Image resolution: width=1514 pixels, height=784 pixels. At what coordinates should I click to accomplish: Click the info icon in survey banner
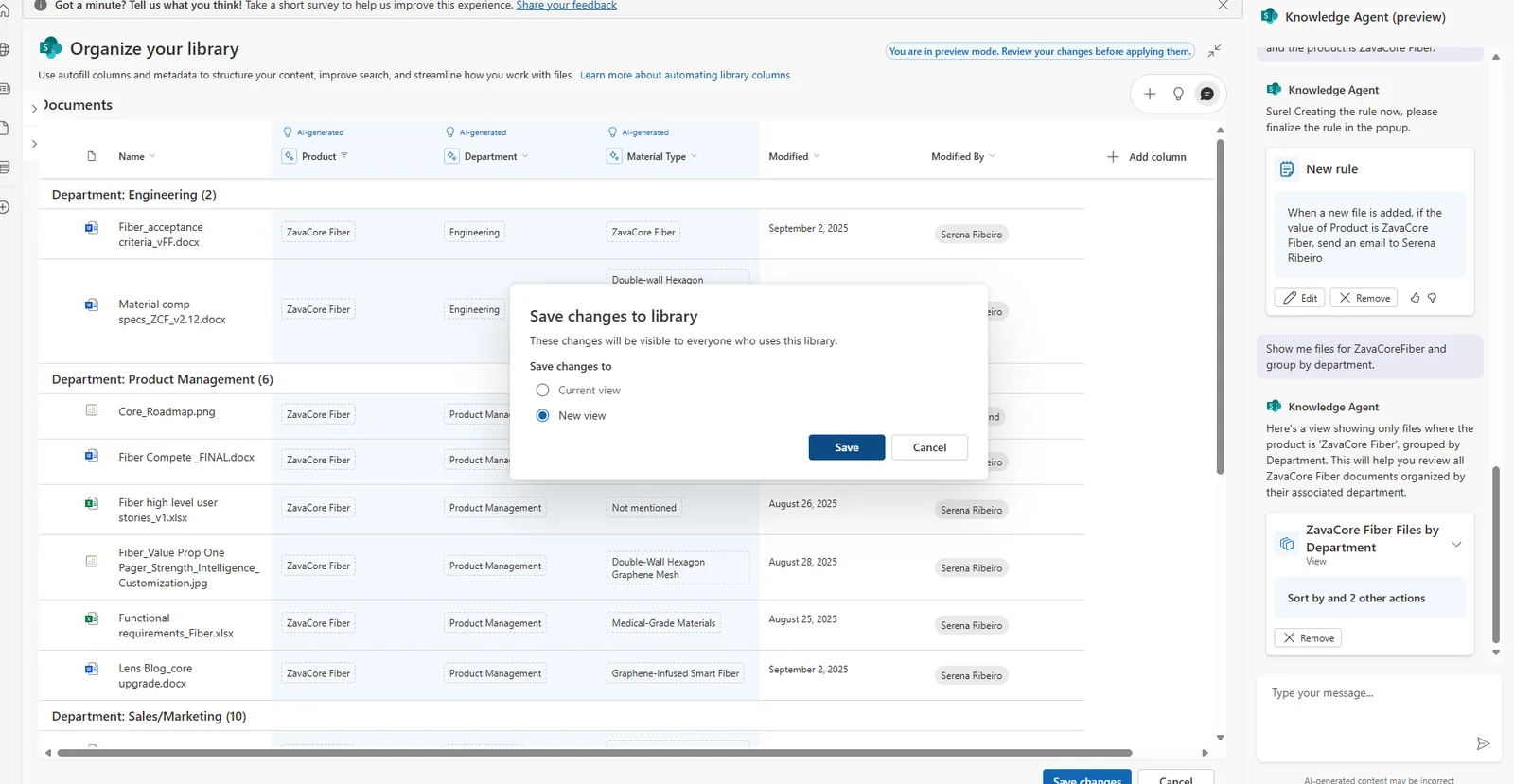41,6
